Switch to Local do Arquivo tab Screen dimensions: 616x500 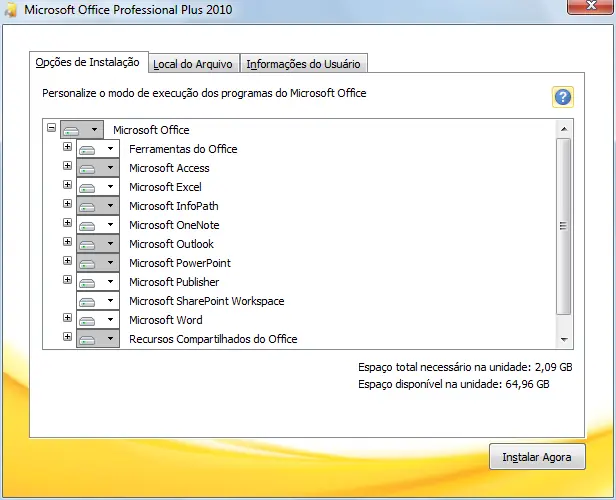193,64
